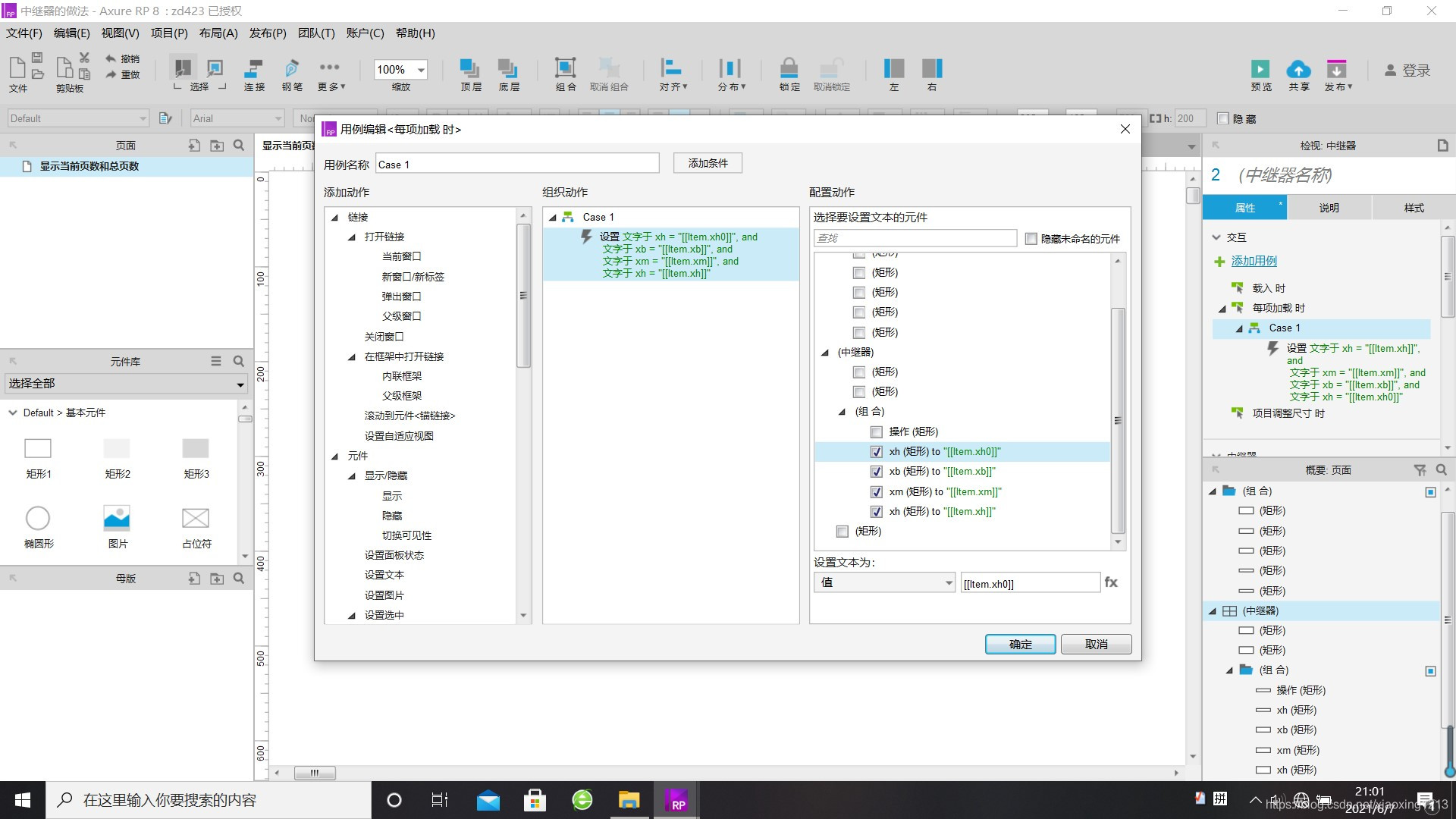Image resolution: width=1456 pixels, height=819 pixels.
Task: Select the 钢笔 (Pen) tool
Action: (292, 69)
